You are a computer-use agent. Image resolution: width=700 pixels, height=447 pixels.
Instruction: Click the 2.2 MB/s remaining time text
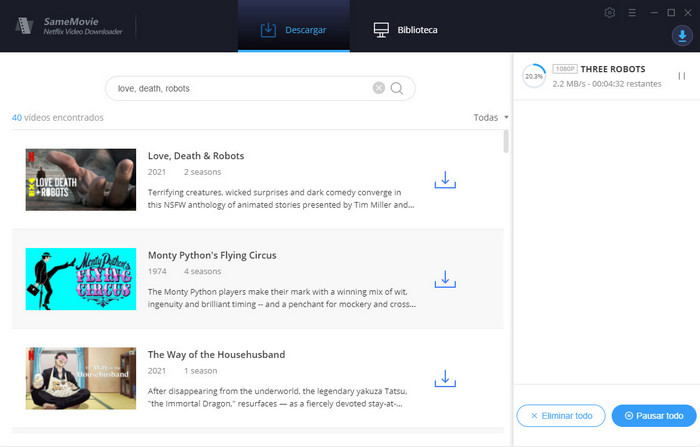coord(607,84)
